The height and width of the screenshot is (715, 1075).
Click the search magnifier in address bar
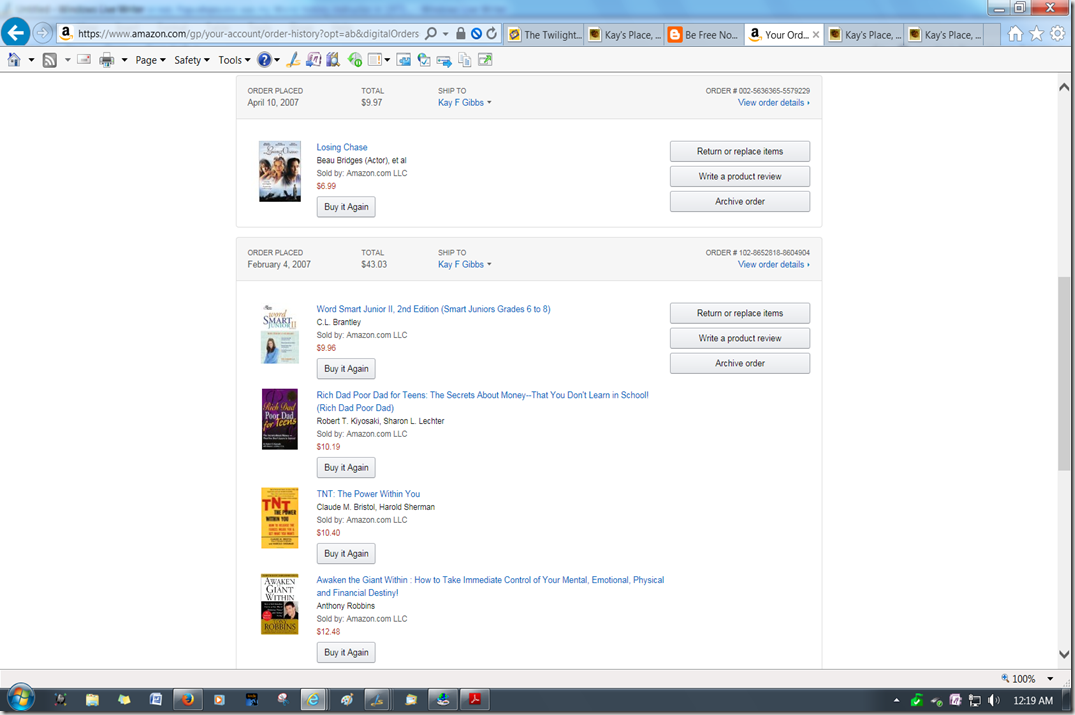(x=431, y=33)
